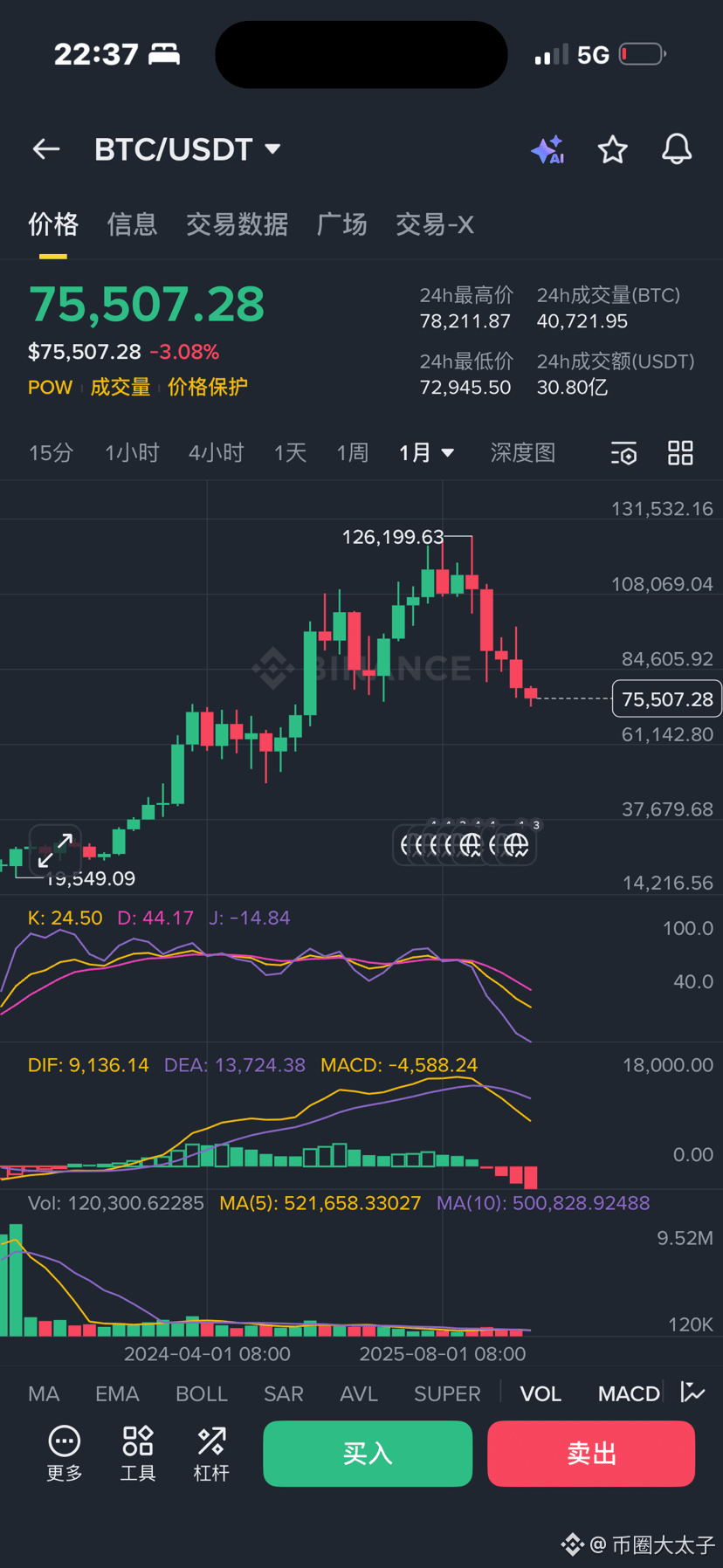The height and width of the screenshot is (1568, 723).
Task: Tap the 成交量 tag link
Action: (x=120, y=388)
